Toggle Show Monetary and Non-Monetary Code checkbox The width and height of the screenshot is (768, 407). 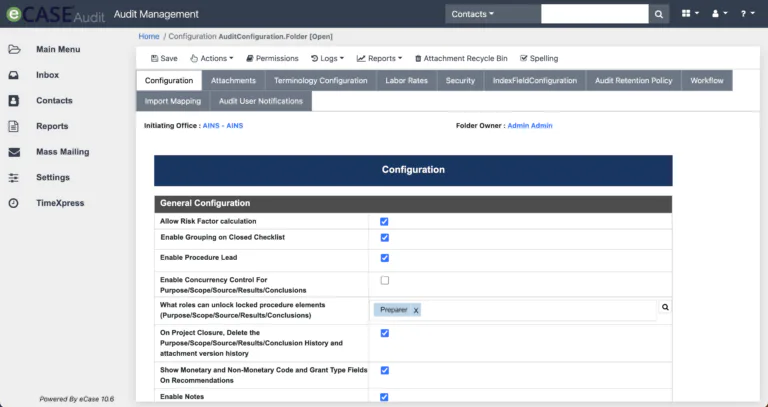point(384,371)
